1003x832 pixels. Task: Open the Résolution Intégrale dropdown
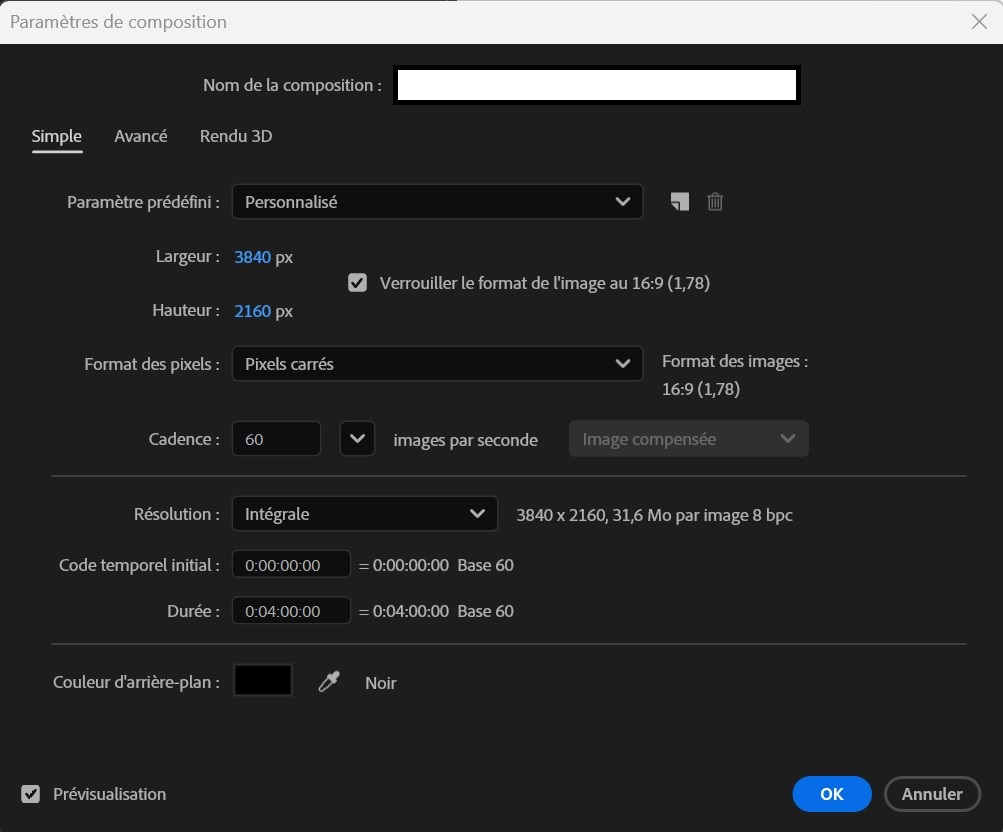[x=364, y=514]
